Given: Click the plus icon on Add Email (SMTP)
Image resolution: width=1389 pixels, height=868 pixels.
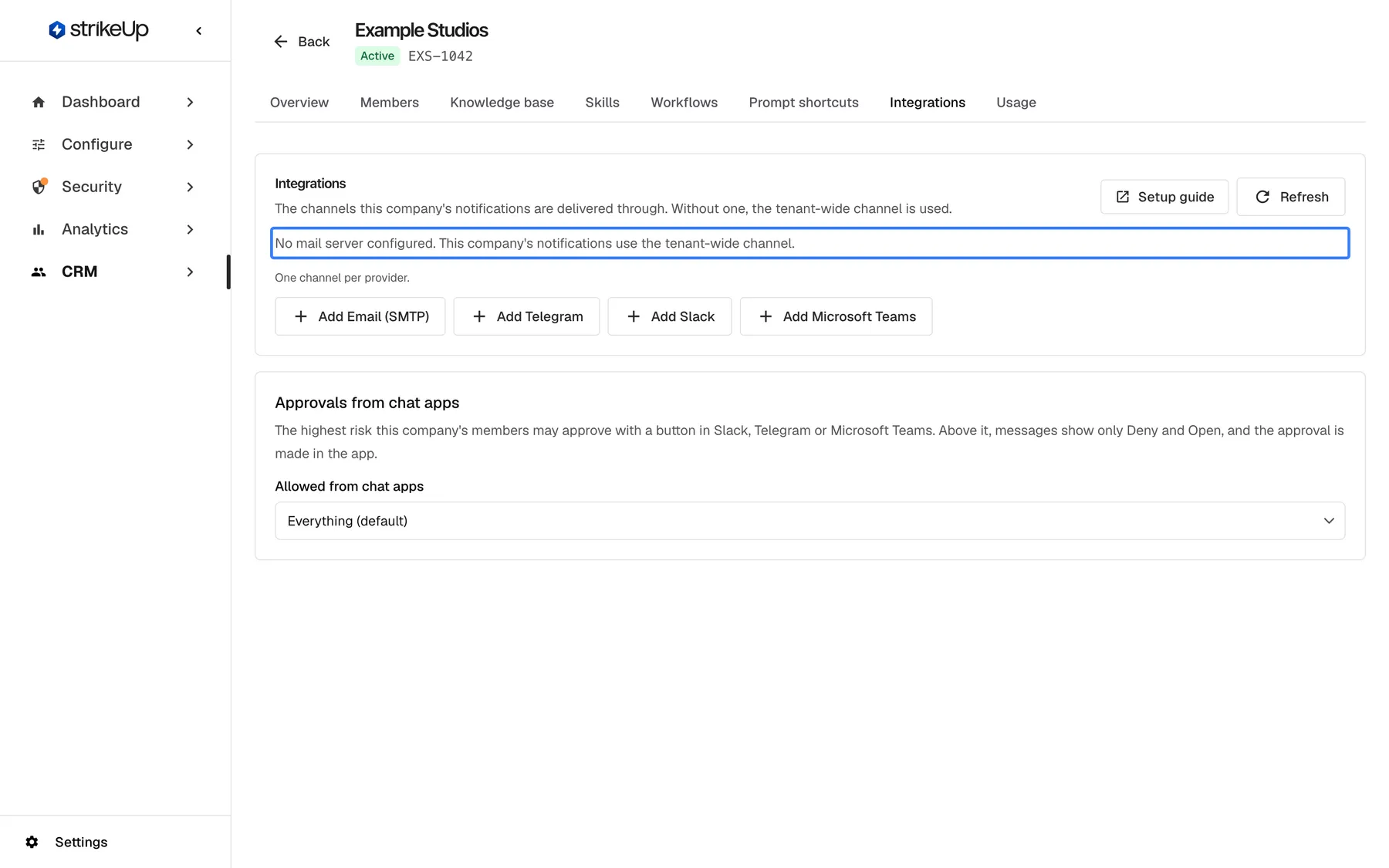Looking at the screenshot, I should click(x=301, y=316).
